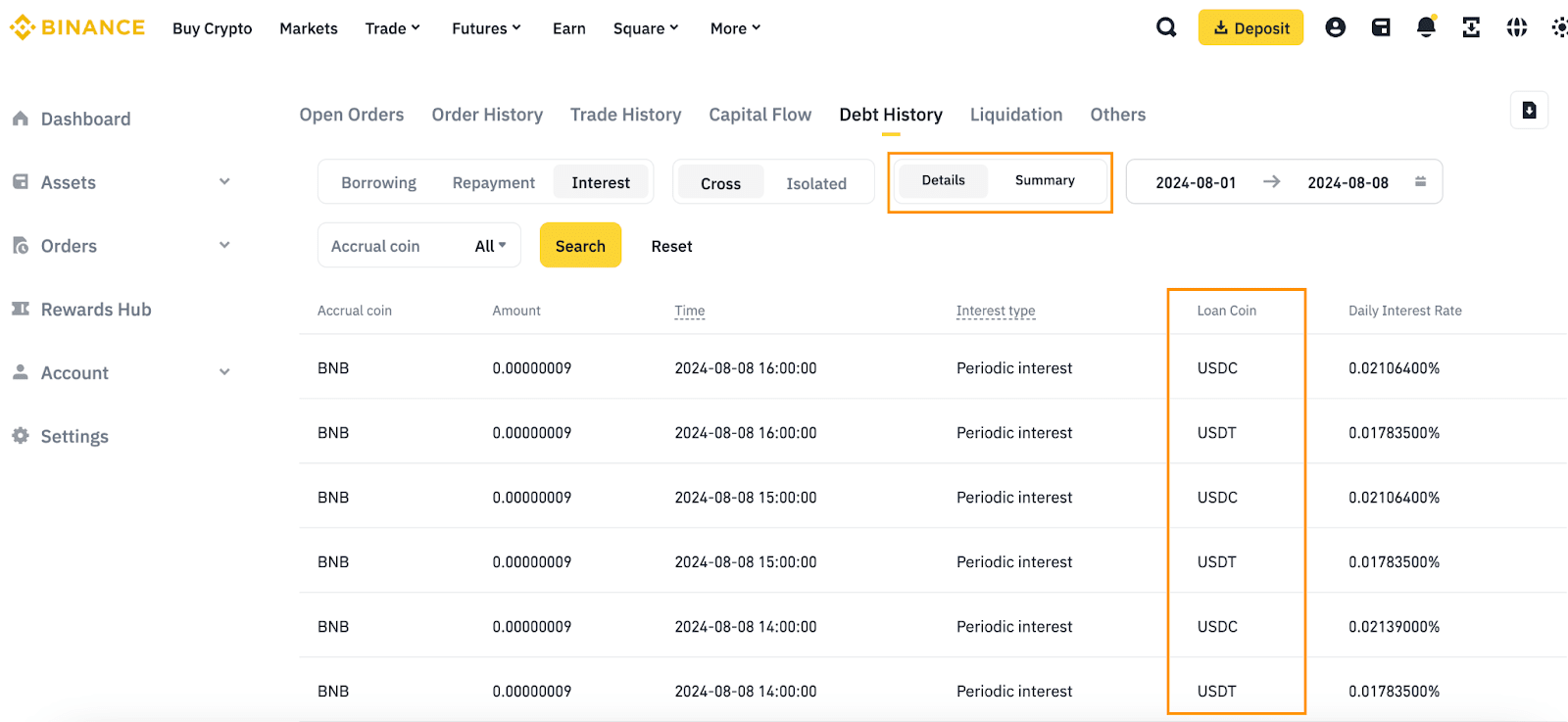Open the Liquidation tab
Screen dimensions: 1568x722
(1016, 115)
